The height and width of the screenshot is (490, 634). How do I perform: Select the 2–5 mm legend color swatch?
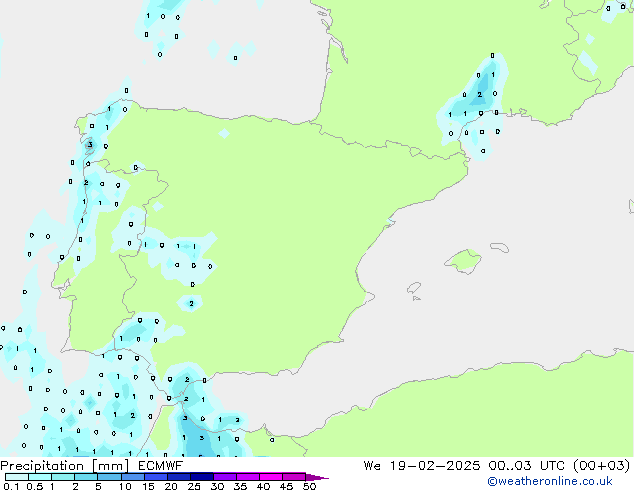pos(86,477)
